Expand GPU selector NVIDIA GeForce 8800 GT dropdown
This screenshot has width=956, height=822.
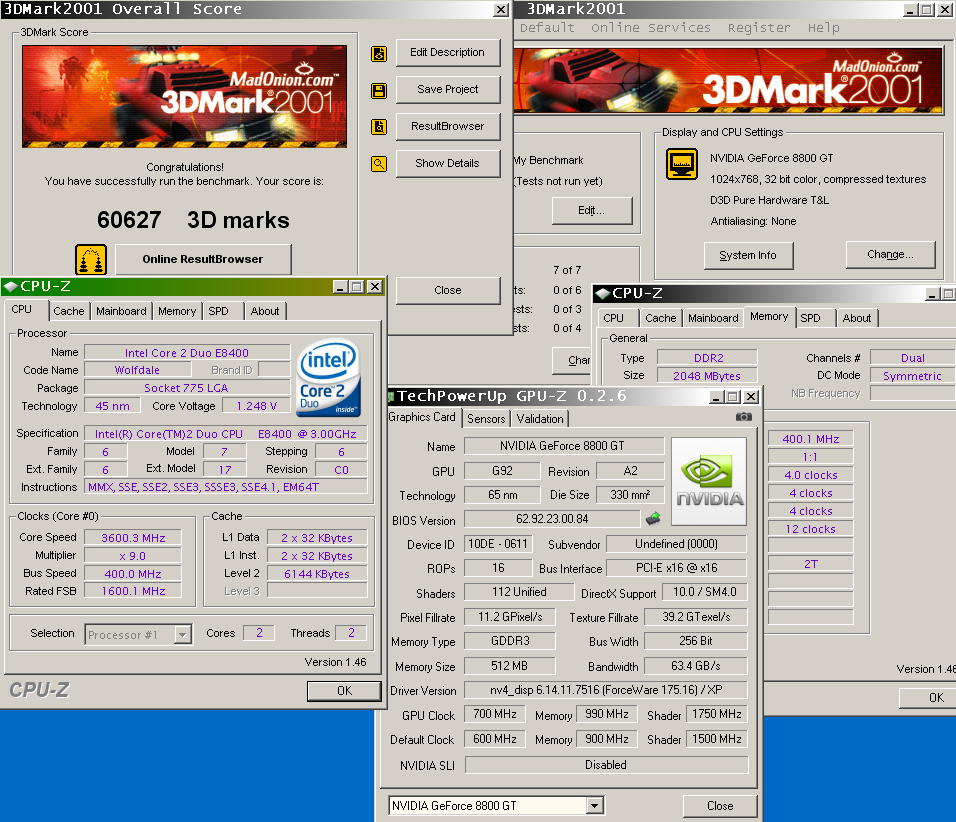[x=595, y=806]
